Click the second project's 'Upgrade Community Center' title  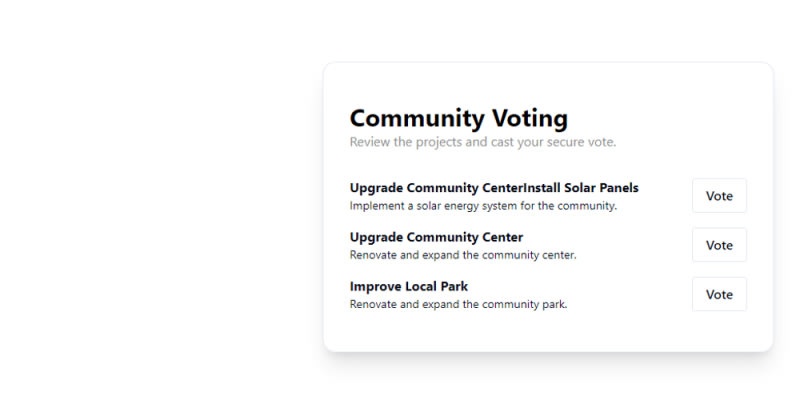coord(436,237)
